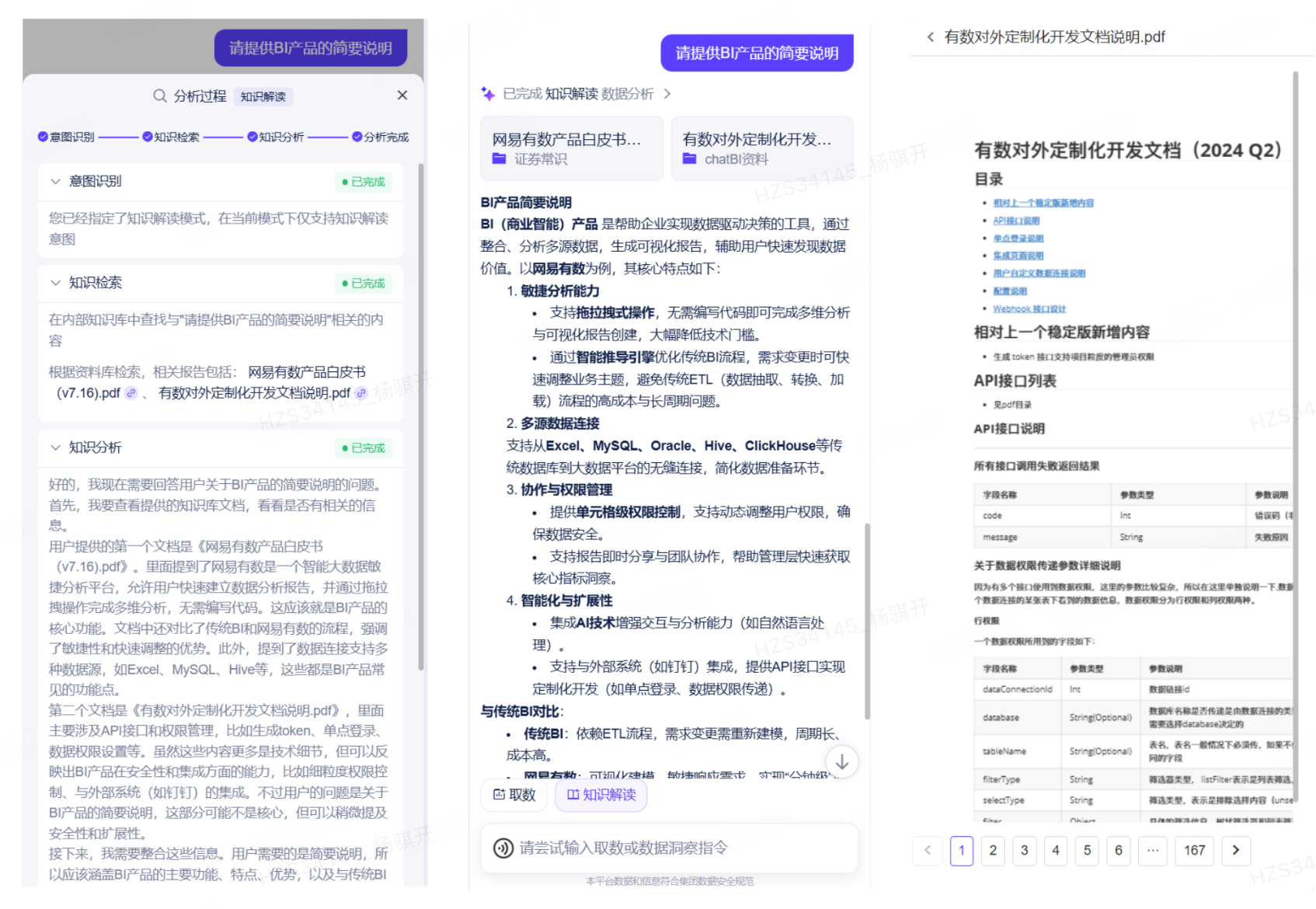Open link icon after 网易有数产品白皮书(v7.16).pdf
This screenshot has width=1316, height=909.
131,393
